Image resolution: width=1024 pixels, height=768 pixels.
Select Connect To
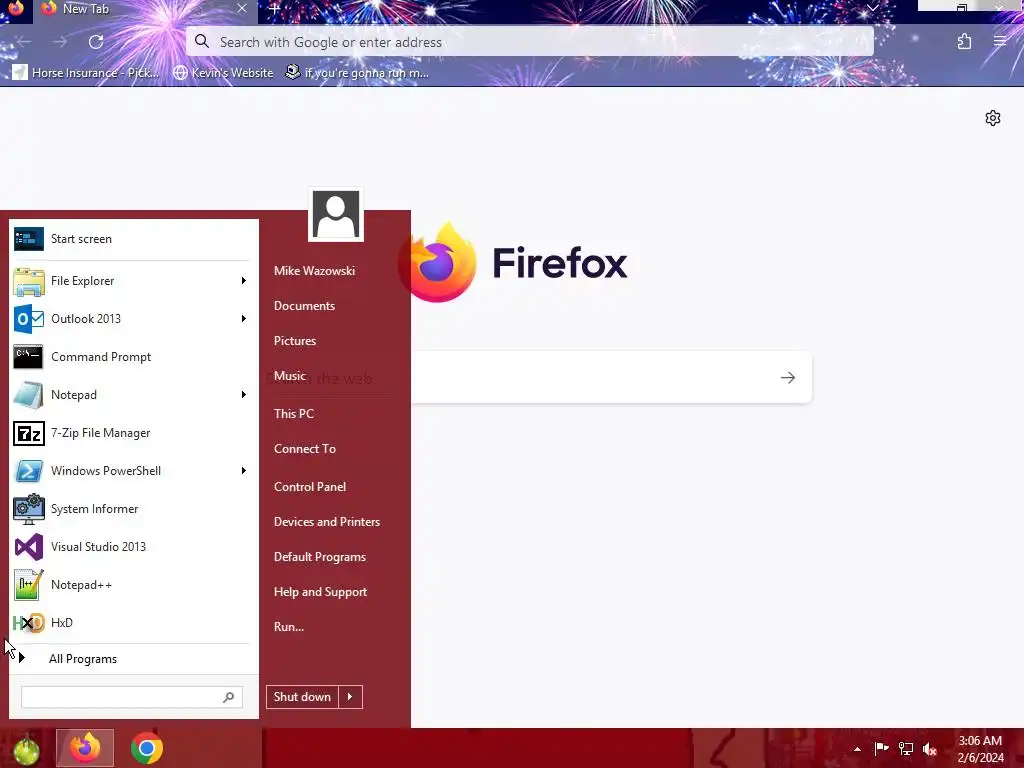(305, 449)
